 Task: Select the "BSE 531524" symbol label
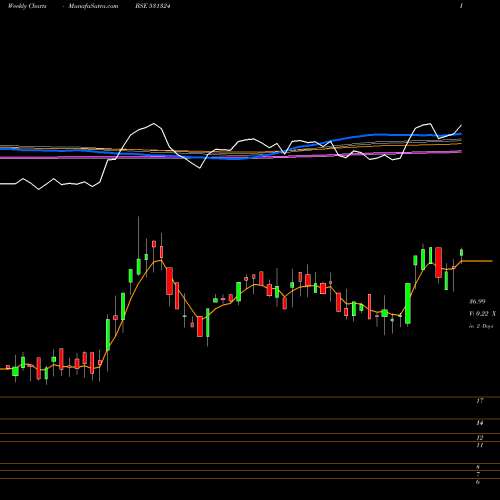tap(154, 6)
